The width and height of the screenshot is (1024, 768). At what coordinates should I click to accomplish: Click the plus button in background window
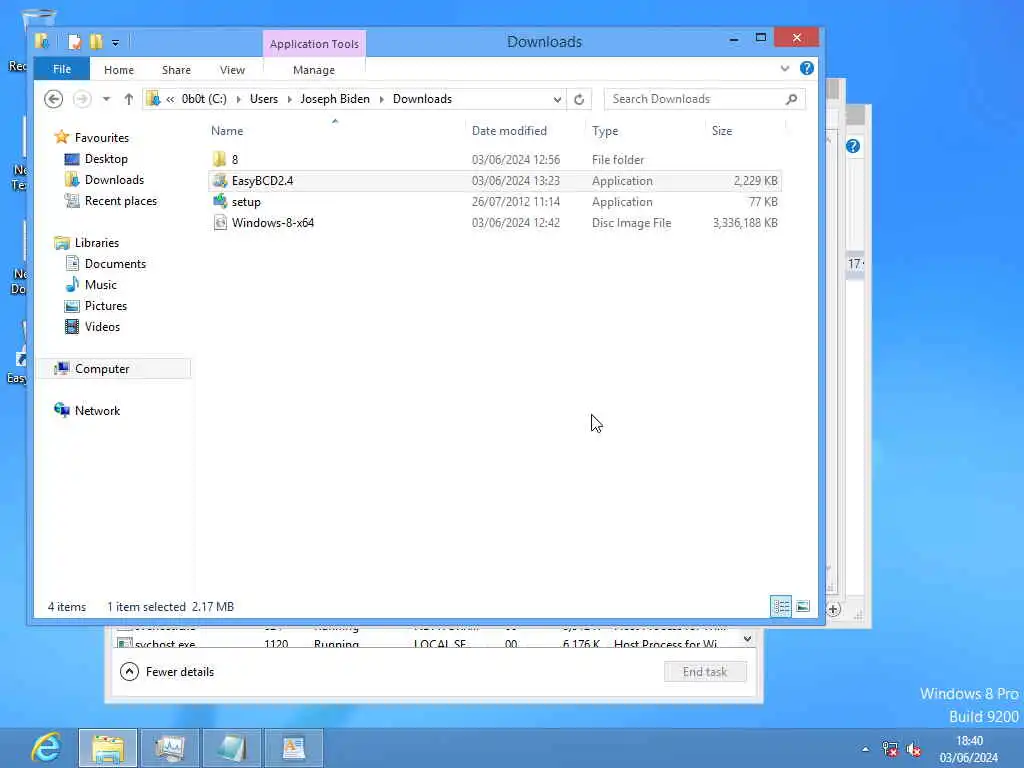tap(833, 610)
